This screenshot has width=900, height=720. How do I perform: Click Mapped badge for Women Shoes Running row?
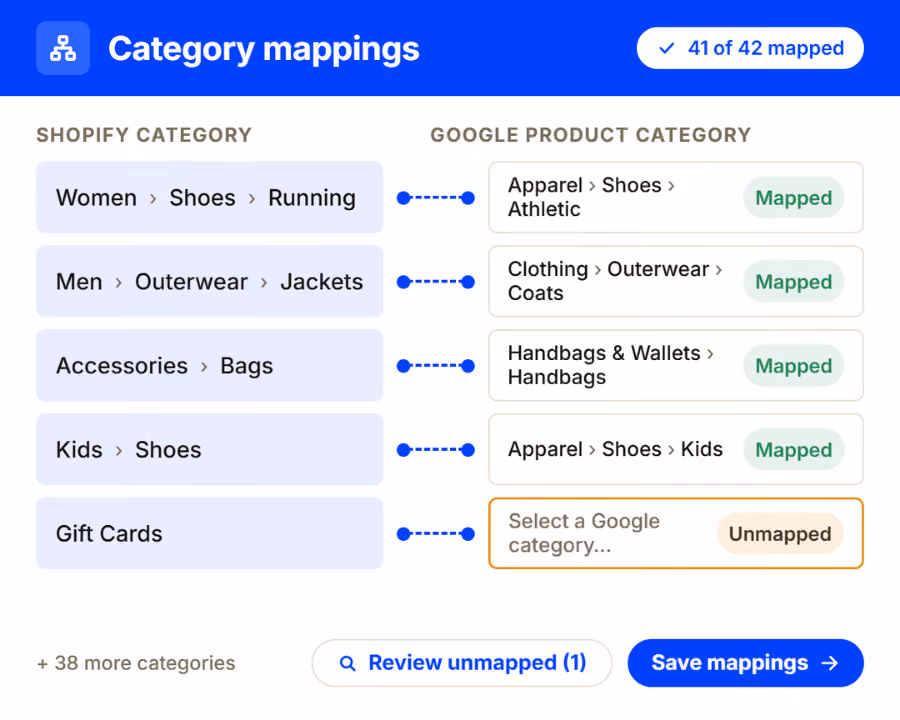click(x=794, y=198)
